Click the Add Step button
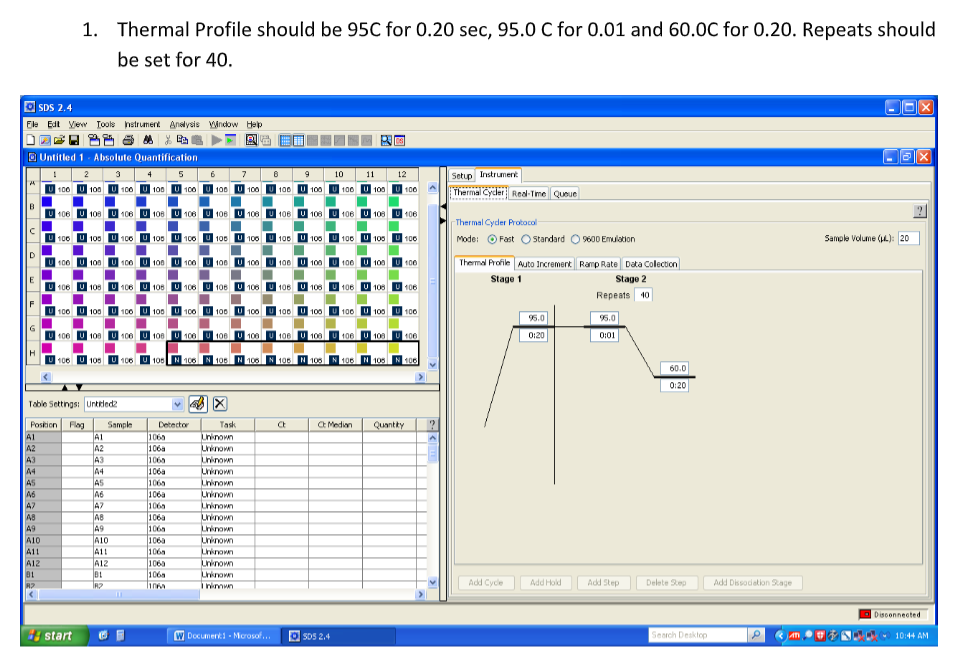 tap(603, 582)
